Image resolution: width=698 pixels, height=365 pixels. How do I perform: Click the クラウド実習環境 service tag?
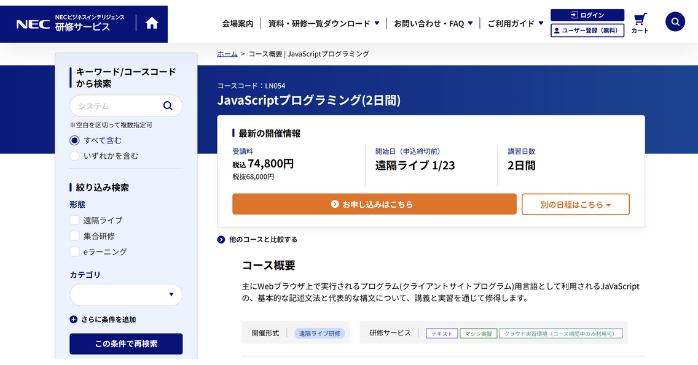pyautogui.click(x=561, y=333)
